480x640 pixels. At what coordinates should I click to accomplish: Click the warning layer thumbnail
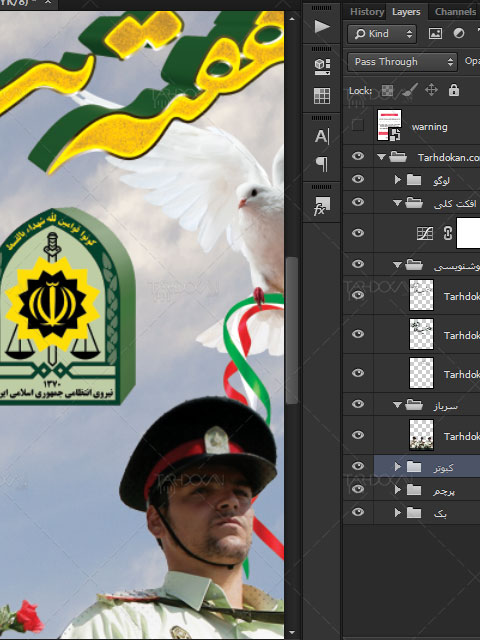389,125
